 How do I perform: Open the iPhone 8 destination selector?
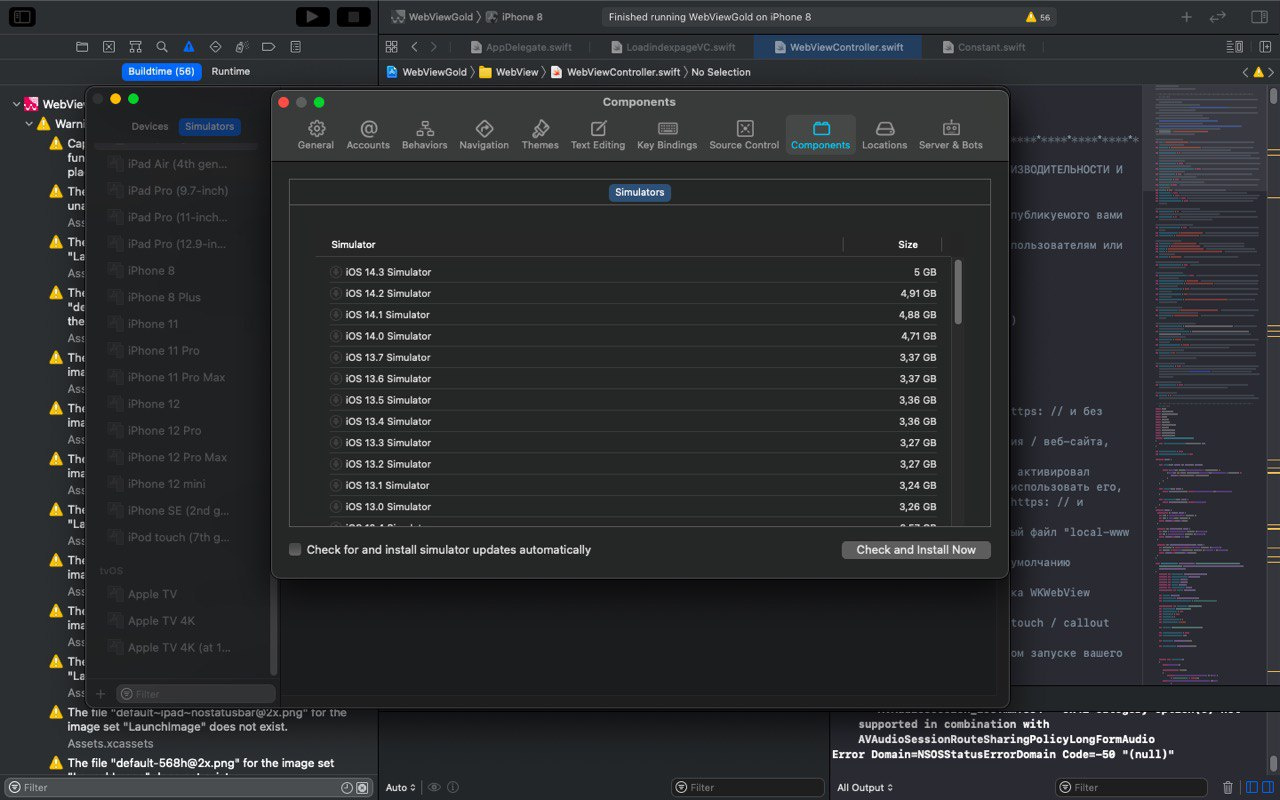514,17
